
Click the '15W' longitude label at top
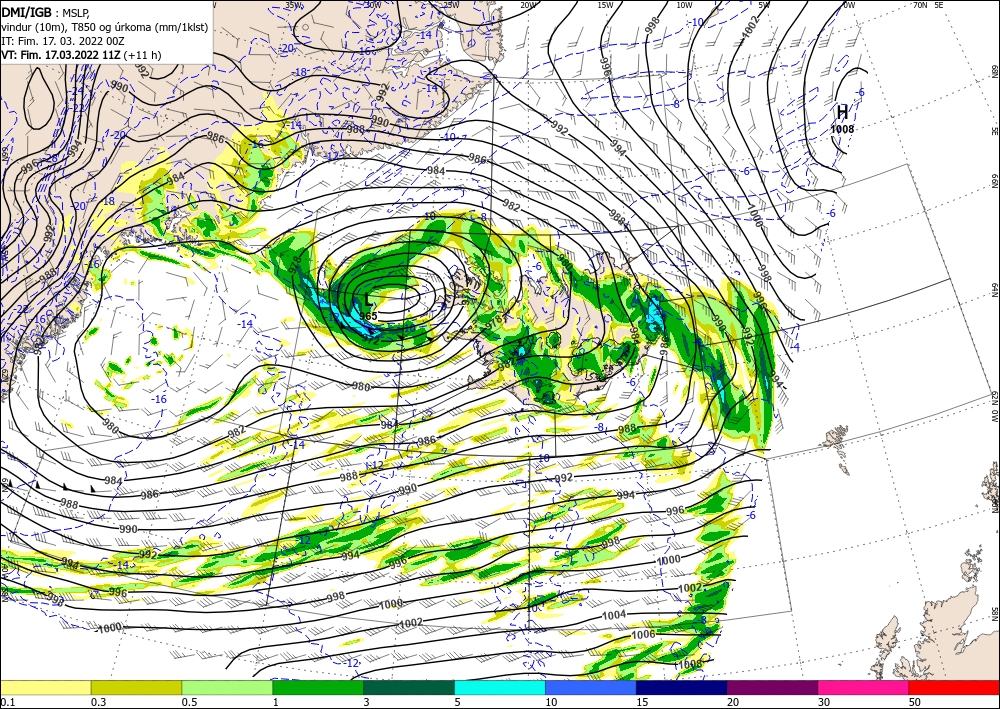tap(606, 5)
